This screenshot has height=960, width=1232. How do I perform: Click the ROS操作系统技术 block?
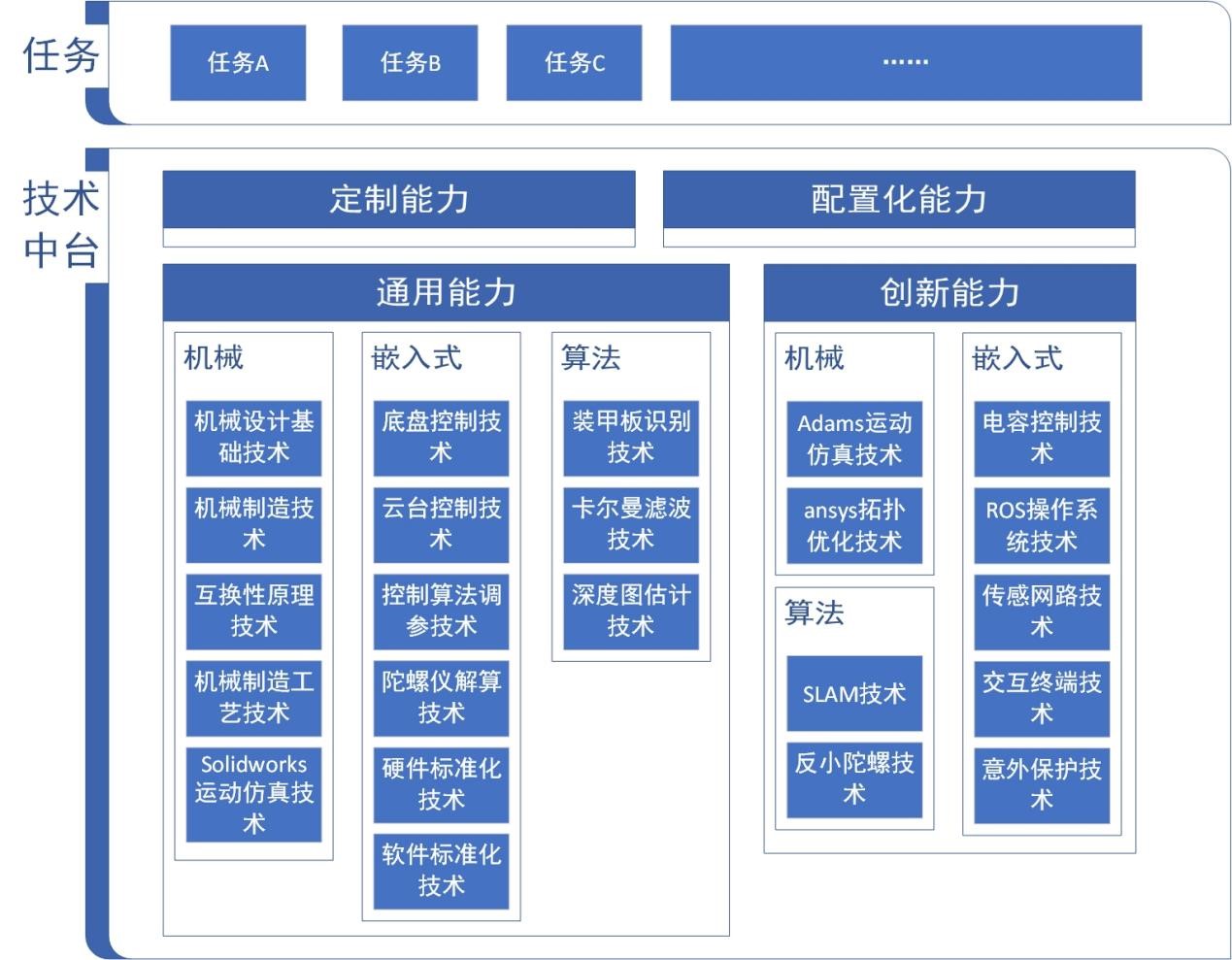pyautogui.click(x=1042, y=525)
